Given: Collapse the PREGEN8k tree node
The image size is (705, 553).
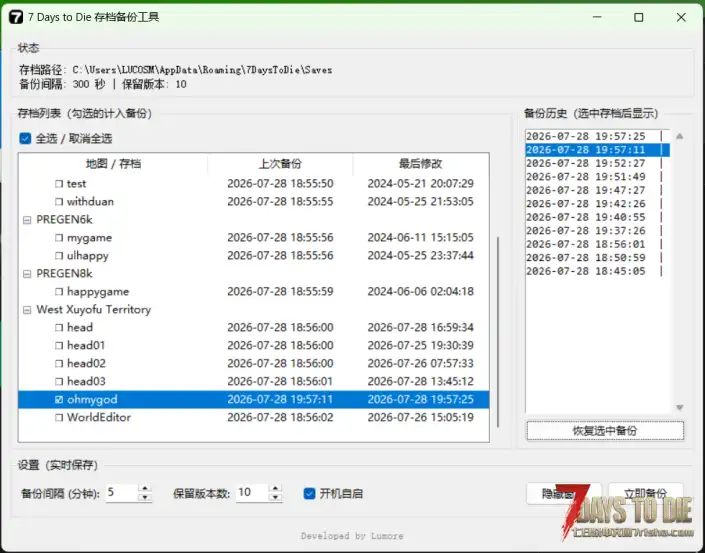Looking at the screenshot, I should (27, 274).
